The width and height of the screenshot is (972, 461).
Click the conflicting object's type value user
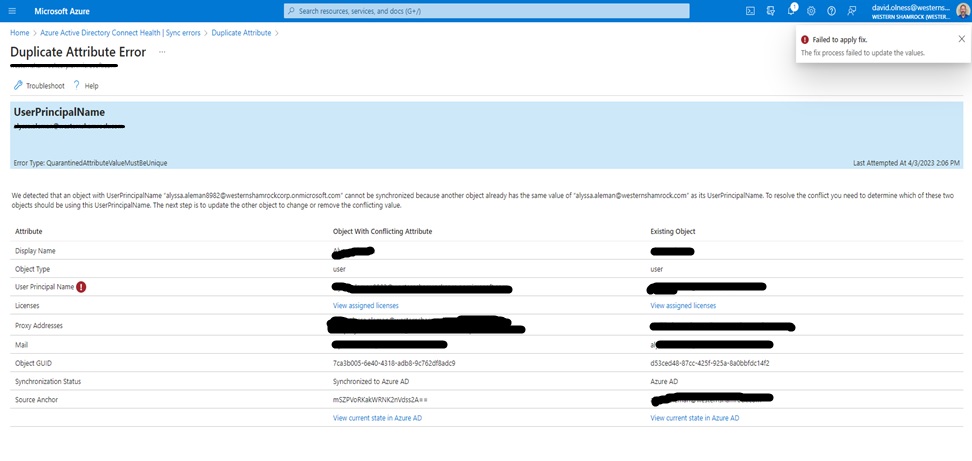[339, 270]
